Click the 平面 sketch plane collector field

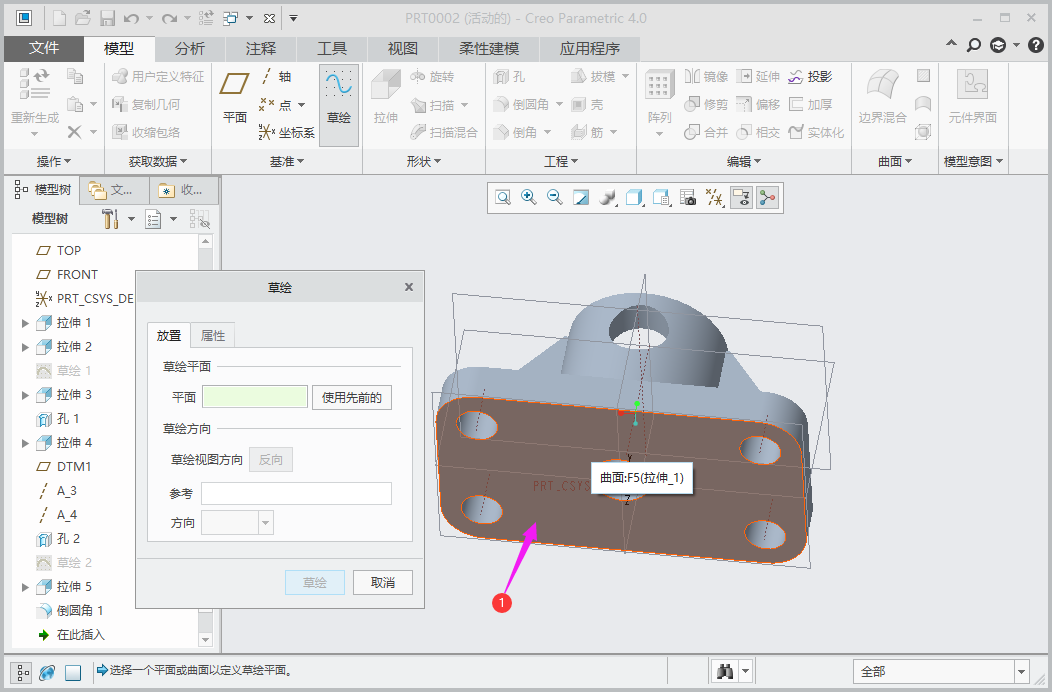[255, 397]
